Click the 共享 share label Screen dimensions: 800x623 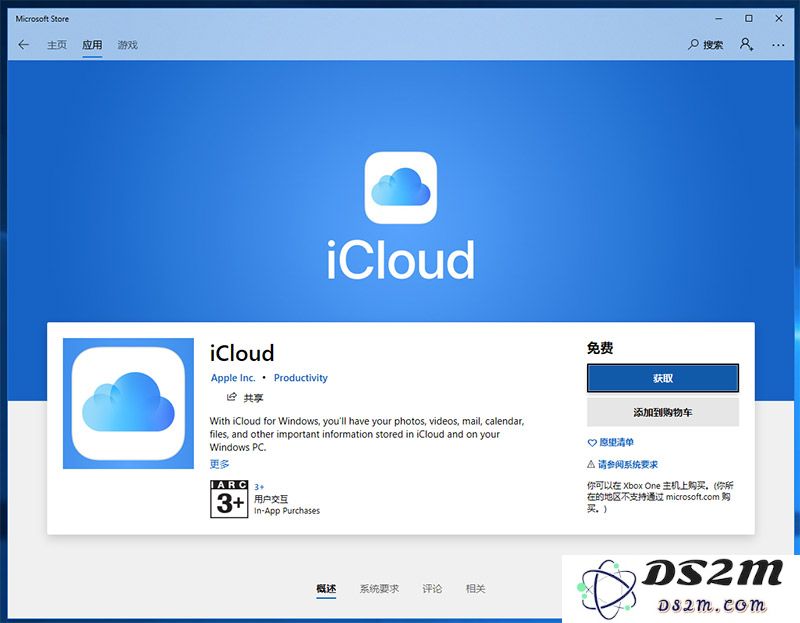254,398
